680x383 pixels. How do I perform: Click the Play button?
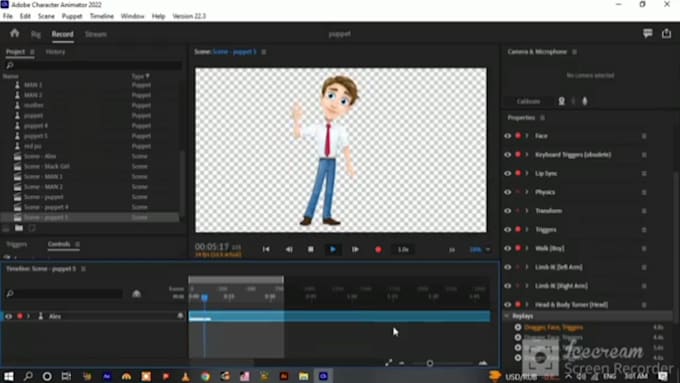pyautogui.click(x=333, y=249)
